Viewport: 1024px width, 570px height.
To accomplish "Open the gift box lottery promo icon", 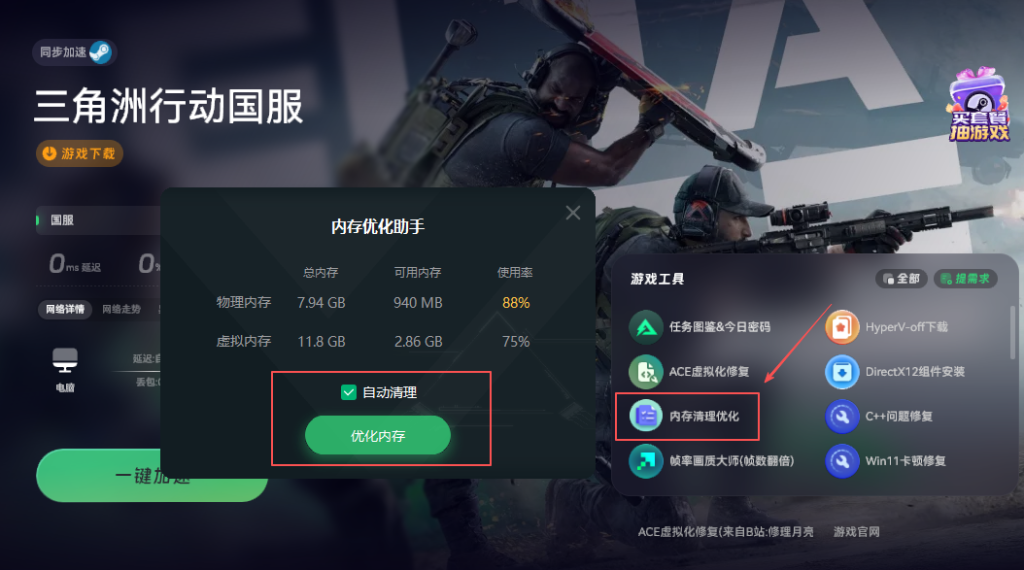I will coord(978,104).
